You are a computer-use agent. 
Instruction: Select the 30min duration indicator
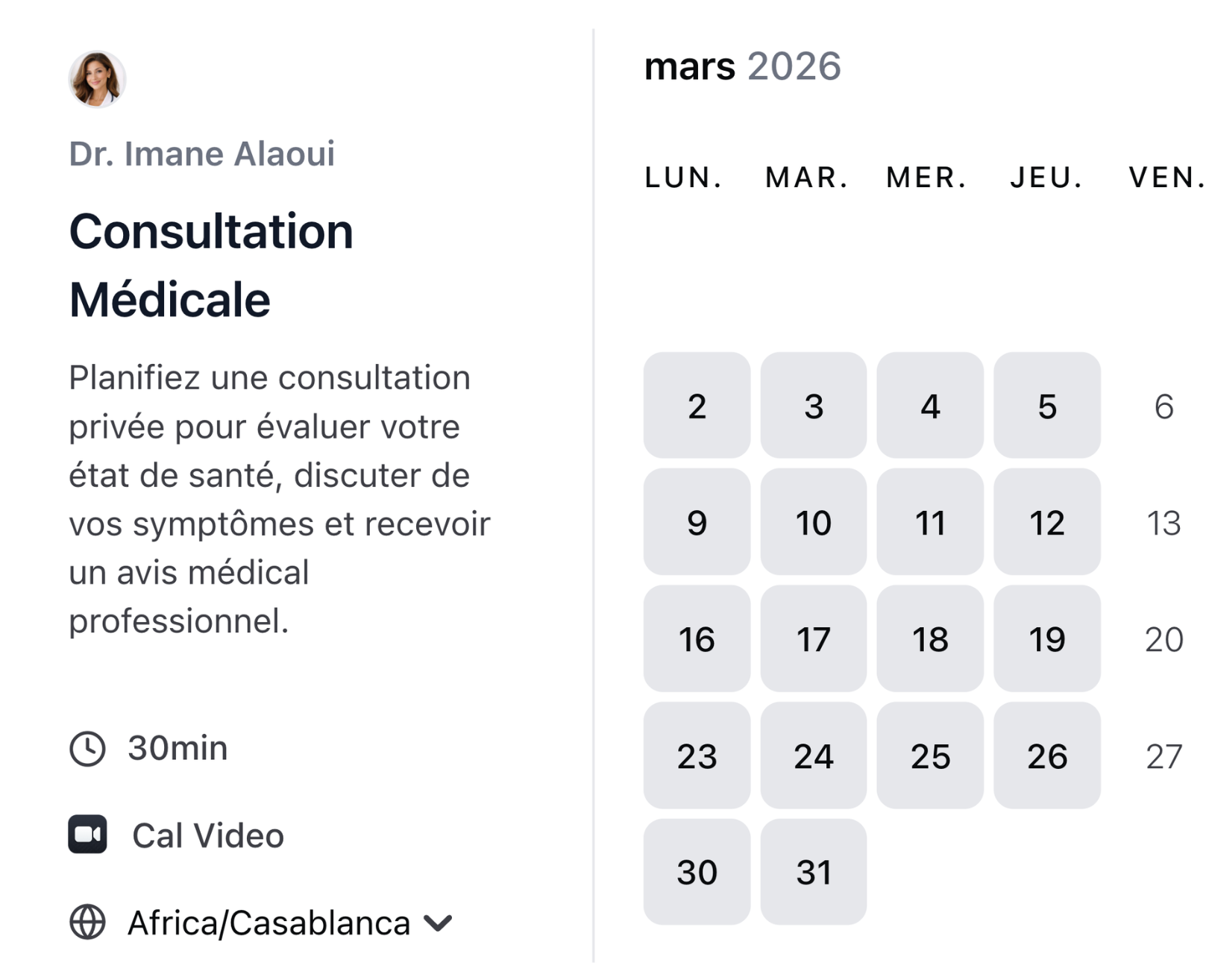coord(176,748)
